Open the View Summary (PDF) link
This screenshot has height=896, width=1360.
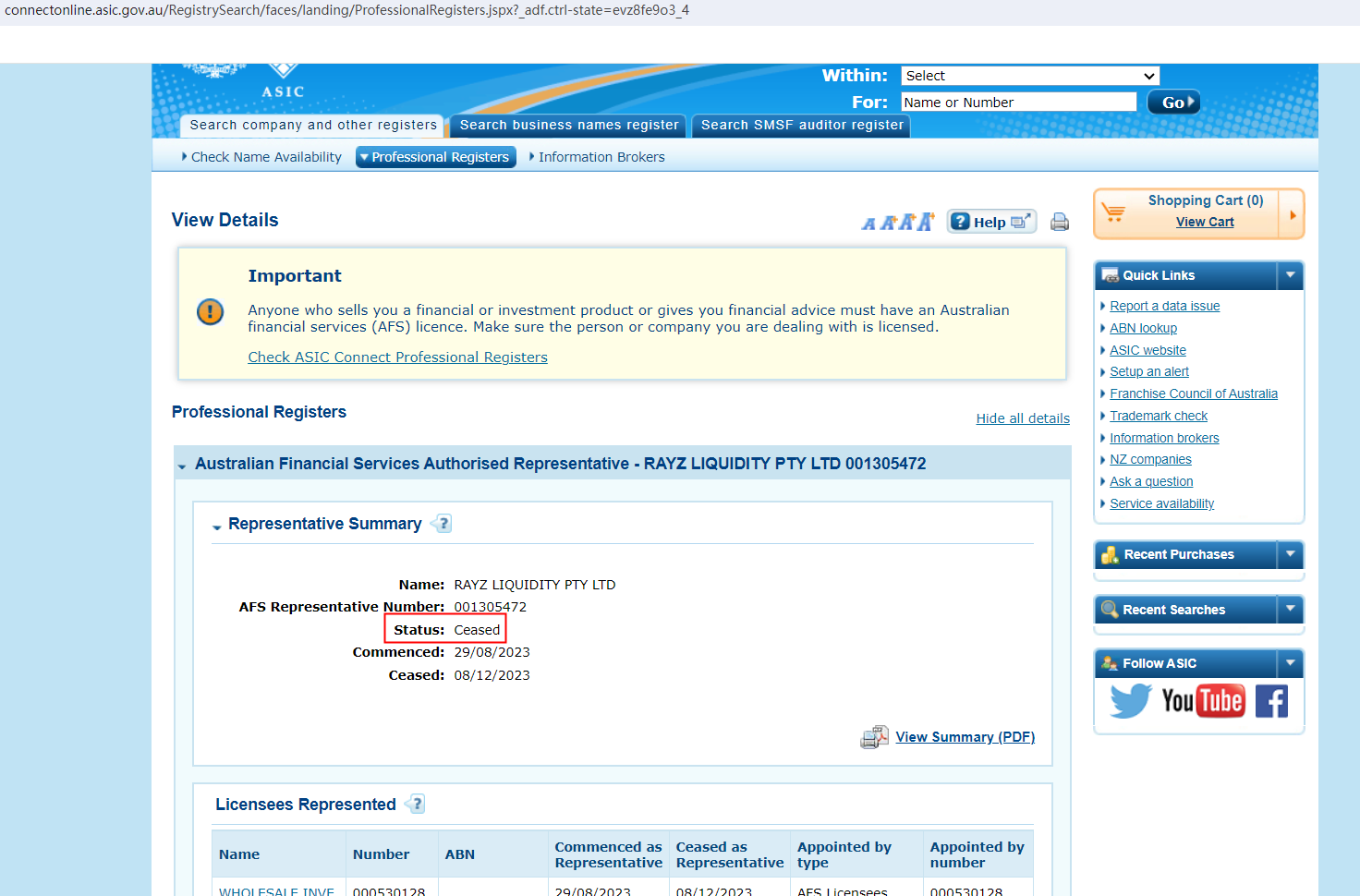click(x=965, y=737)
